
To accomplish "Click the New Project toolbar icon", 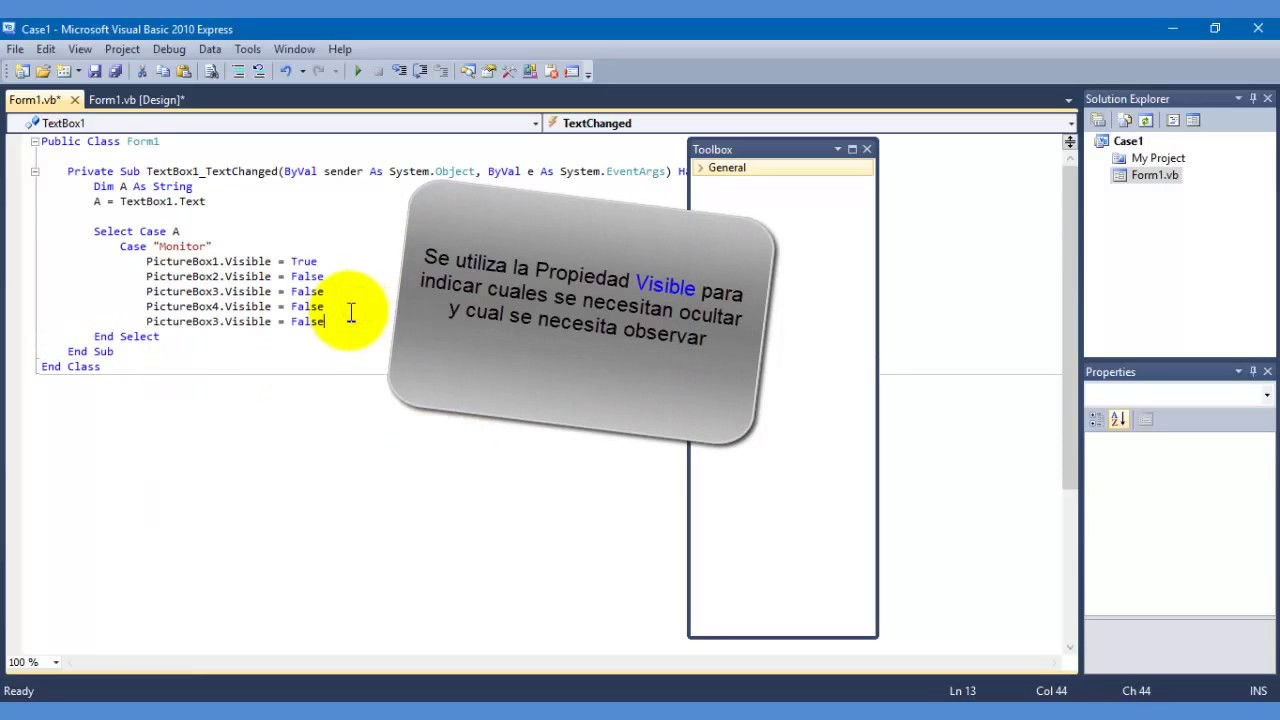I will click(x=22, y=72).
